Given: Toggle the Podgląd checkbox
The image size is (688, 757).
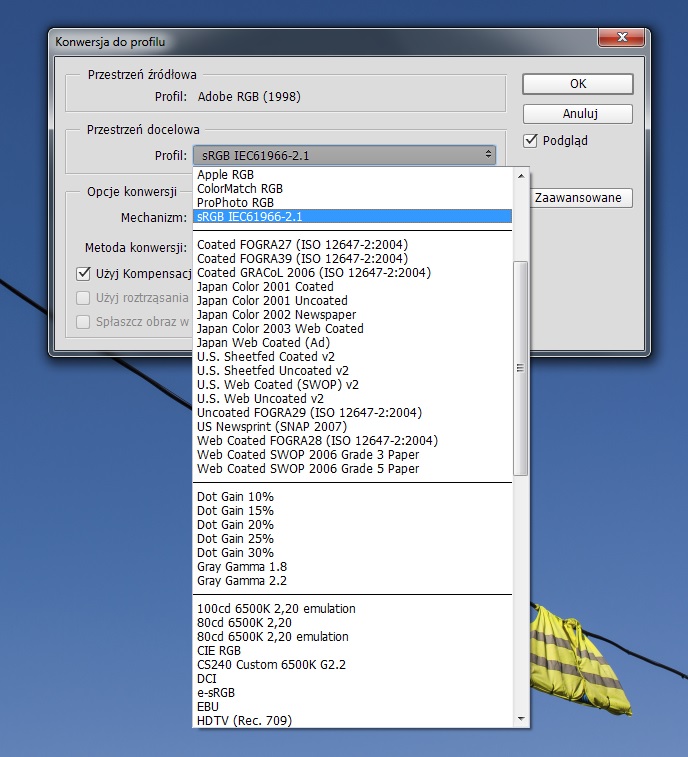Looking at the screenshot, I should click(x=531, y=140).
